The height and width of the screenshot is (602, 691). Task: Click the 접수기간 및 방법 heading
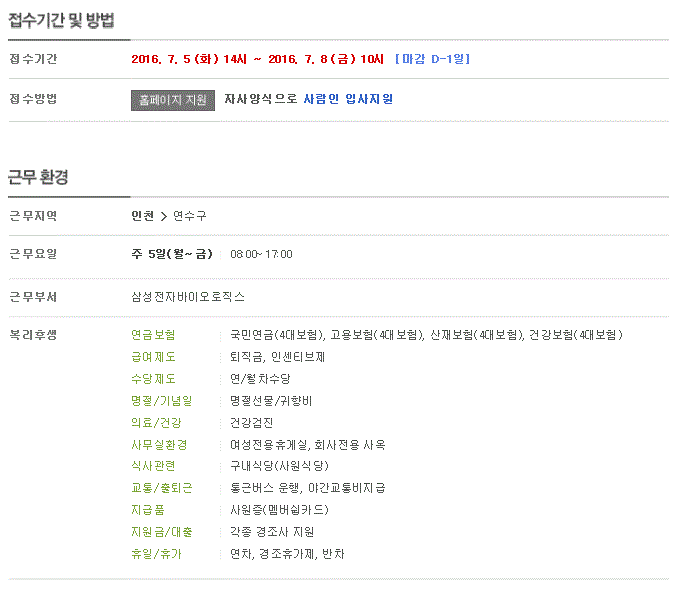(61, 19)
